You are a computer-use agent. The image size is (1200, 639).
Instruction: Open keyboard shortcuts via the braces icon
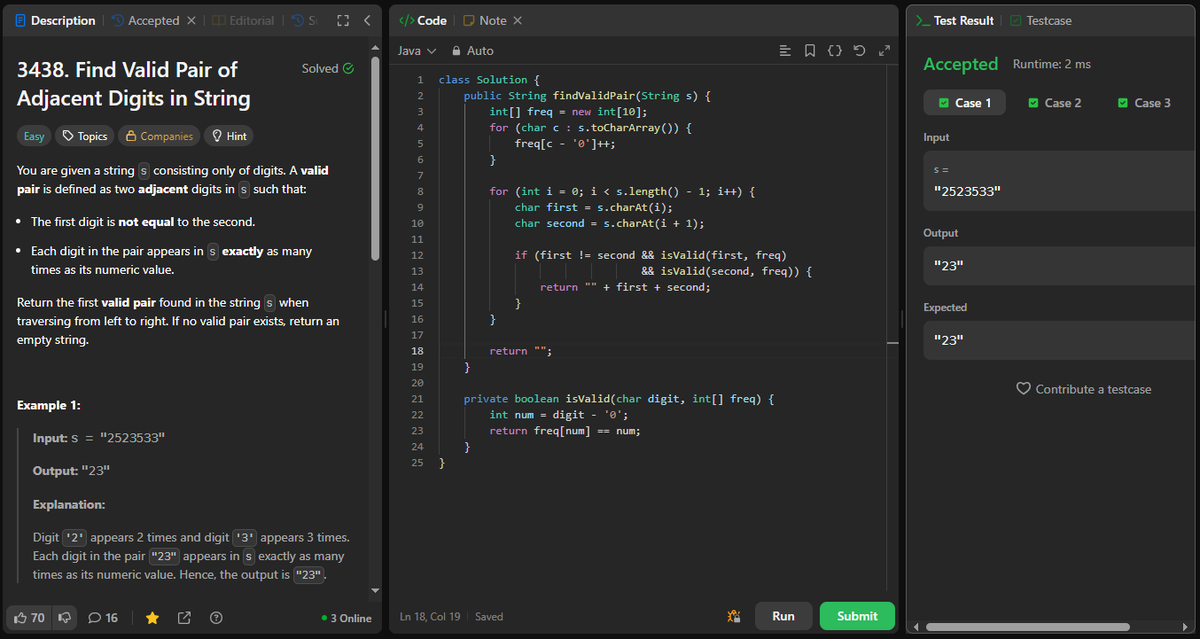click(835, 50)
